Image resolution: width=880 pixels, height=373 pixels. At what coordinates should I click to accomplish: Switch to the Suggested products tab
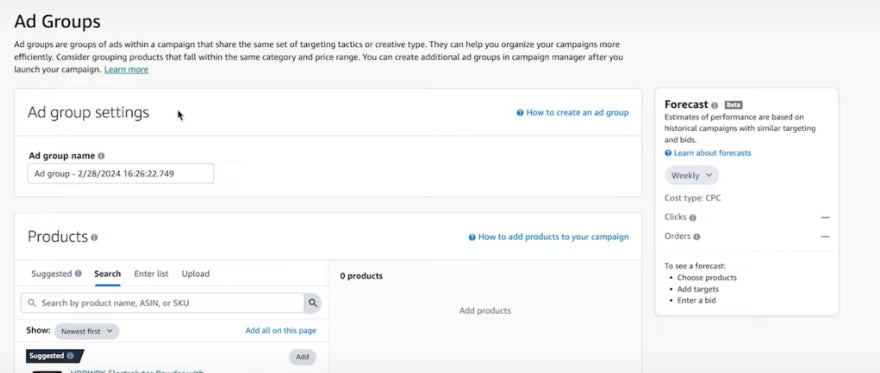point(51,274)
